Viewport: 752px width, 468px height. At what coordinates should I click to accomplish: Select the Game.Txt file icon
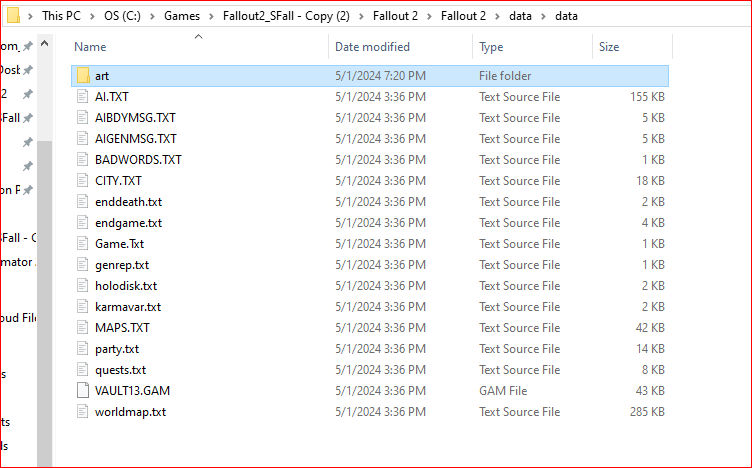(x=83, y=244)
